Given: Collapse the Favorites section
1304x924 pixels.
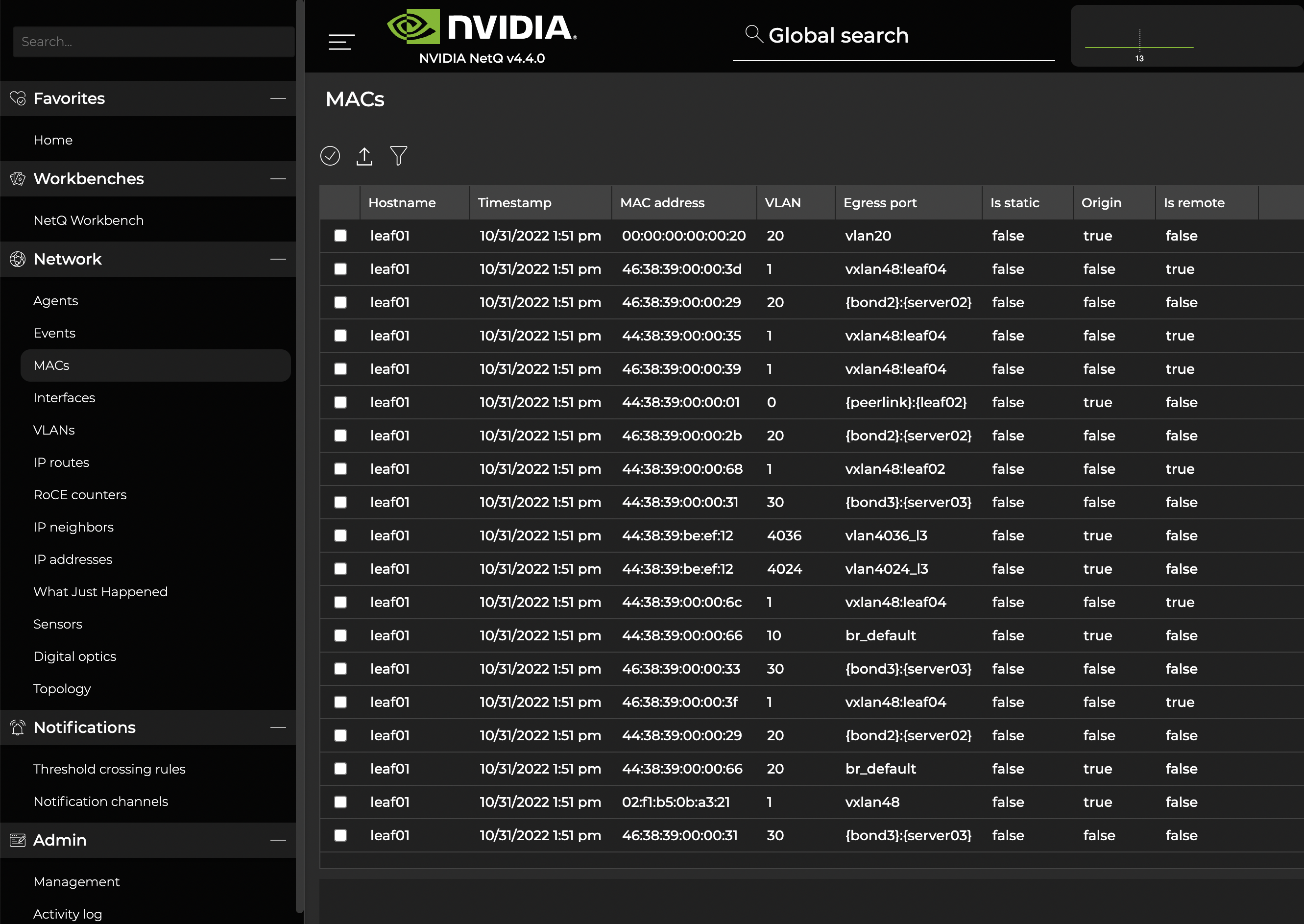Looking at the screenshot, I should point(278,98).
